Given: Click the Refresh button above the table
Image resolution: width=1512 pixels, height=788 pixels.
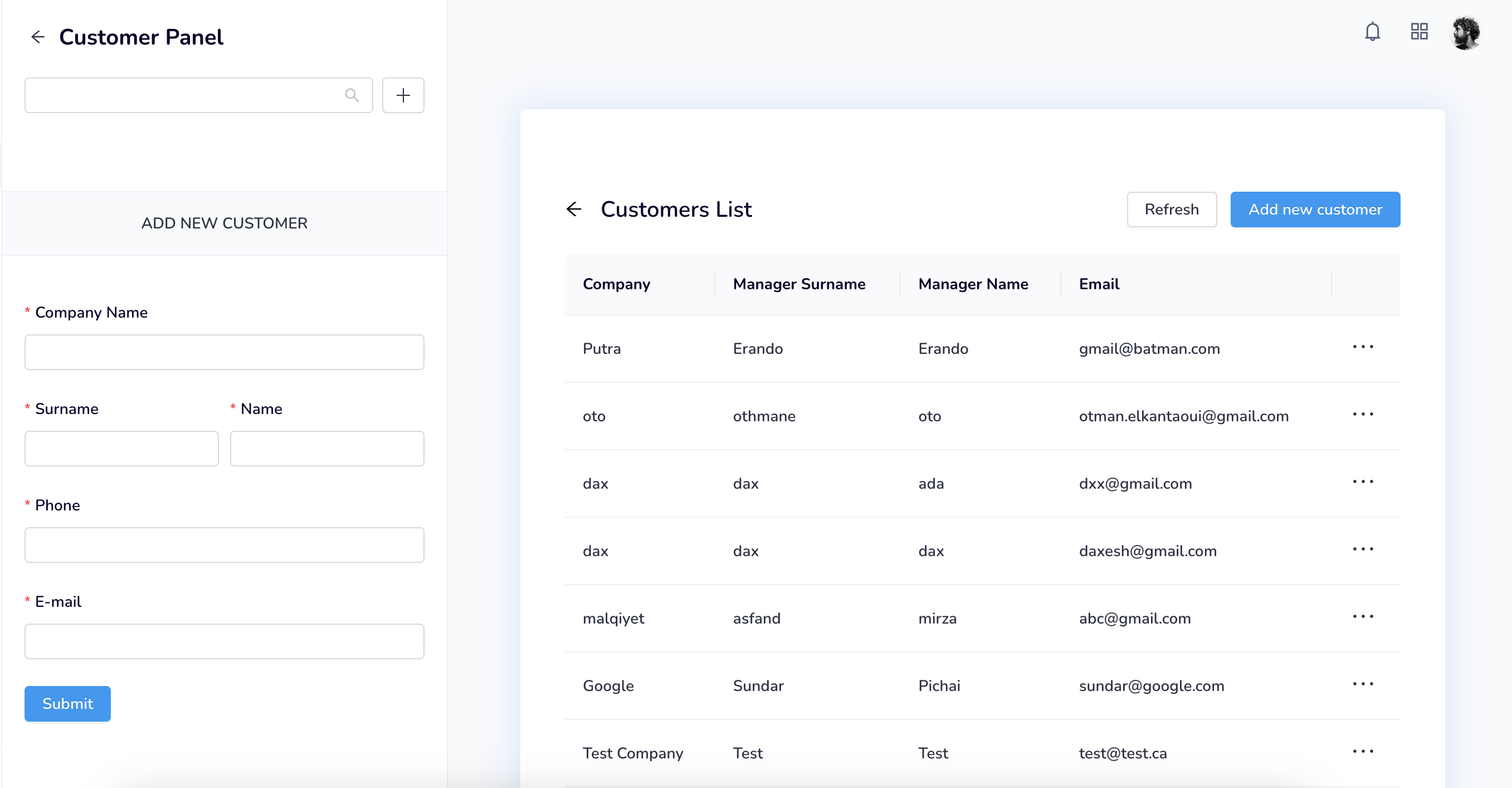Looking at the screenshot, I should 1172,209.
